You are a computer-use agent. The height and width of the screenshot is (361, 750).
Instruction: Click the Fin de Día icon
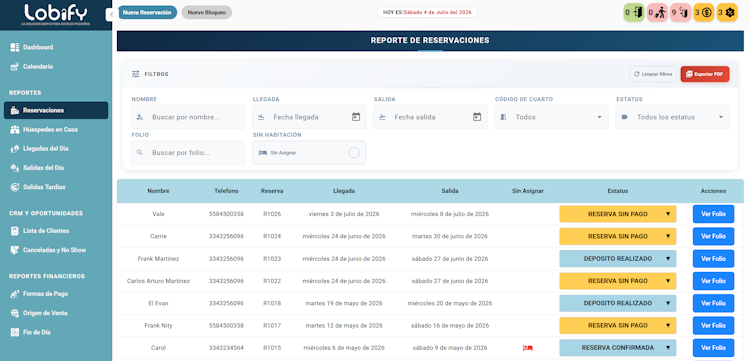14,332
